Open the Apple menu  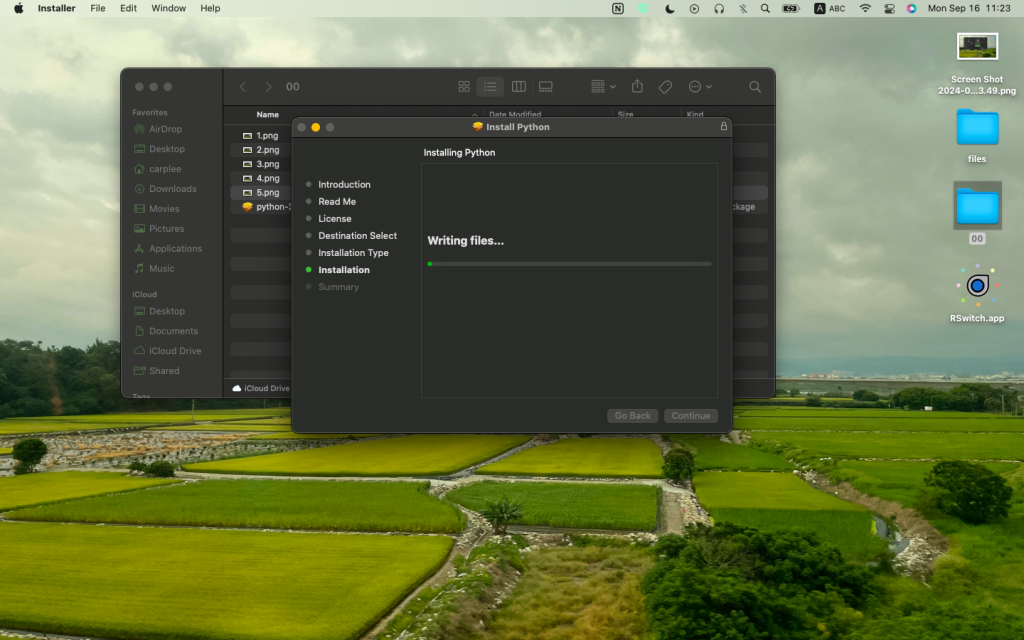pyautogui.click(x=18, y=8)
